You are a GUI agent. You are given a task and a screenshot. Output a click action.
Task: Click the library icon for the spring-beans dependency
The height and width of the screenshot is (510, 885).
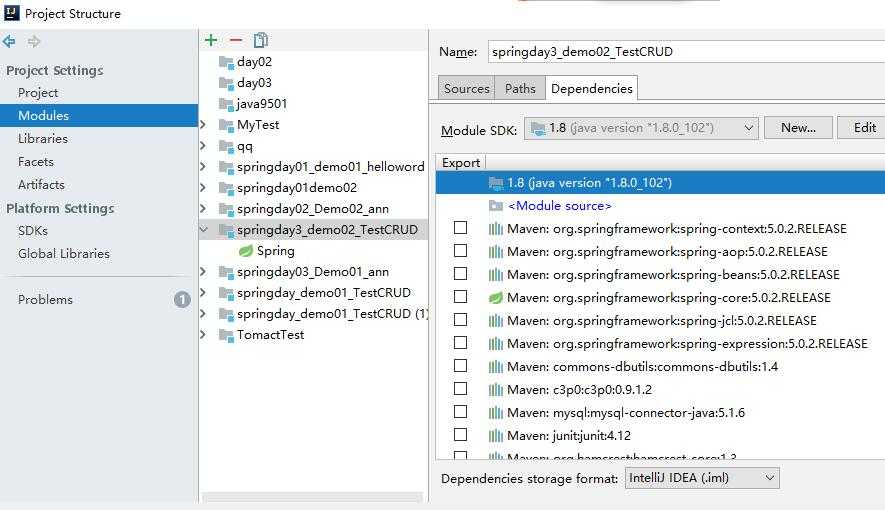[x=496, y=275]
